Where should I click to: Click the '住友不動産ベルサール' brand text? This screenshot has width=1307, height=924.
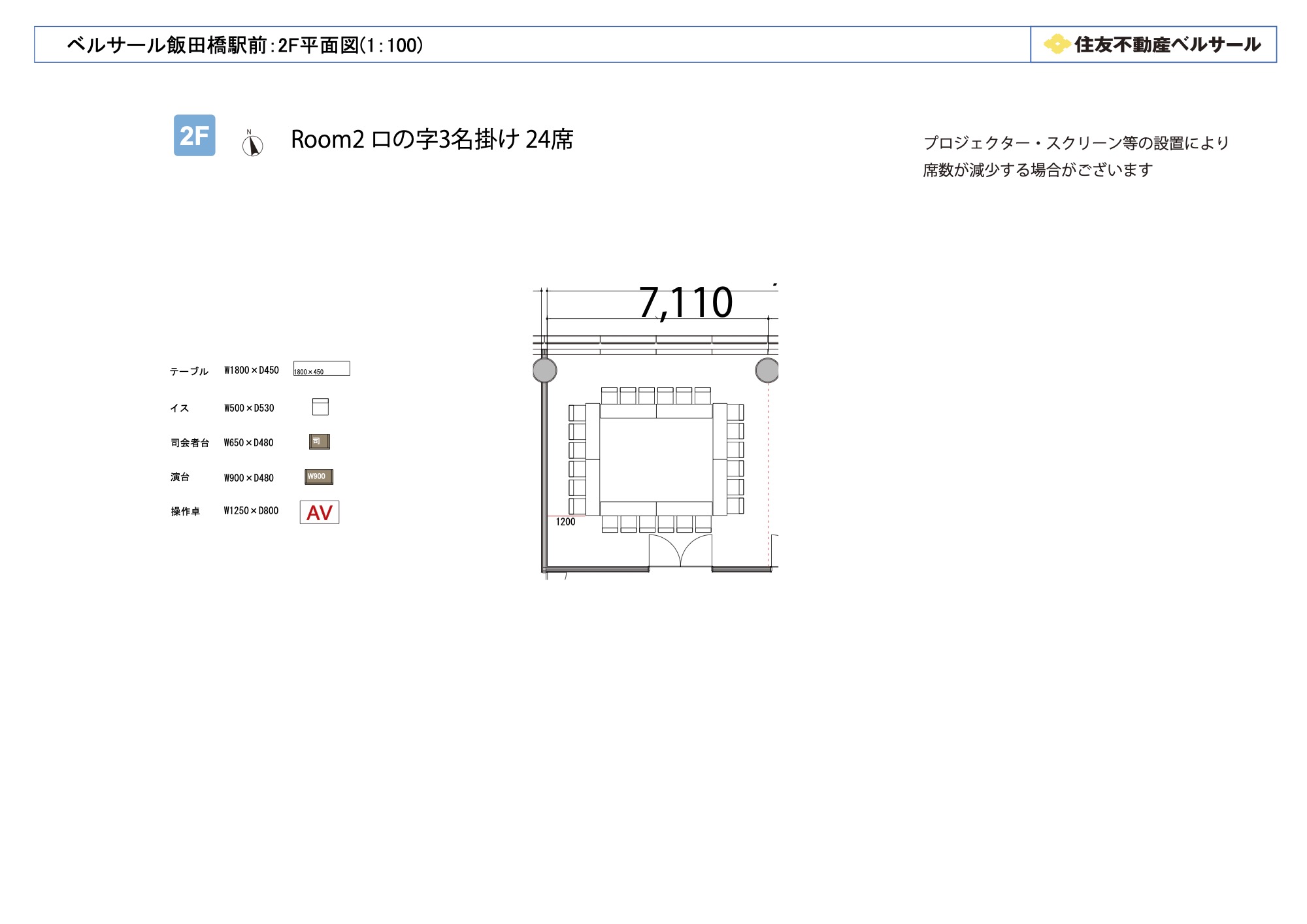tap(1167, 44)
